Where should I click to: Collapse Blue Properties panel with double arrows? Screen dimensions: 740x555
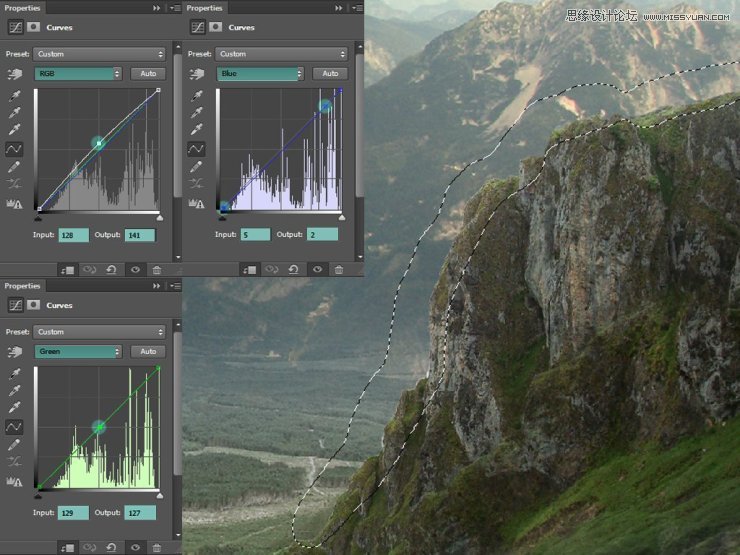pyautogui.click(x=338, y=8)
